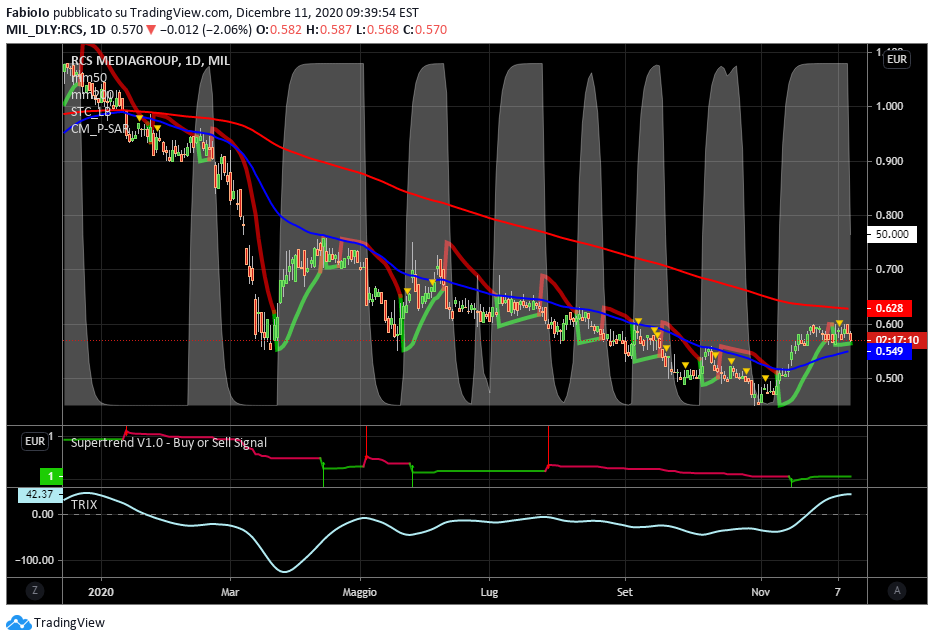Click the TradingView.com link in the header

[178, 13]
